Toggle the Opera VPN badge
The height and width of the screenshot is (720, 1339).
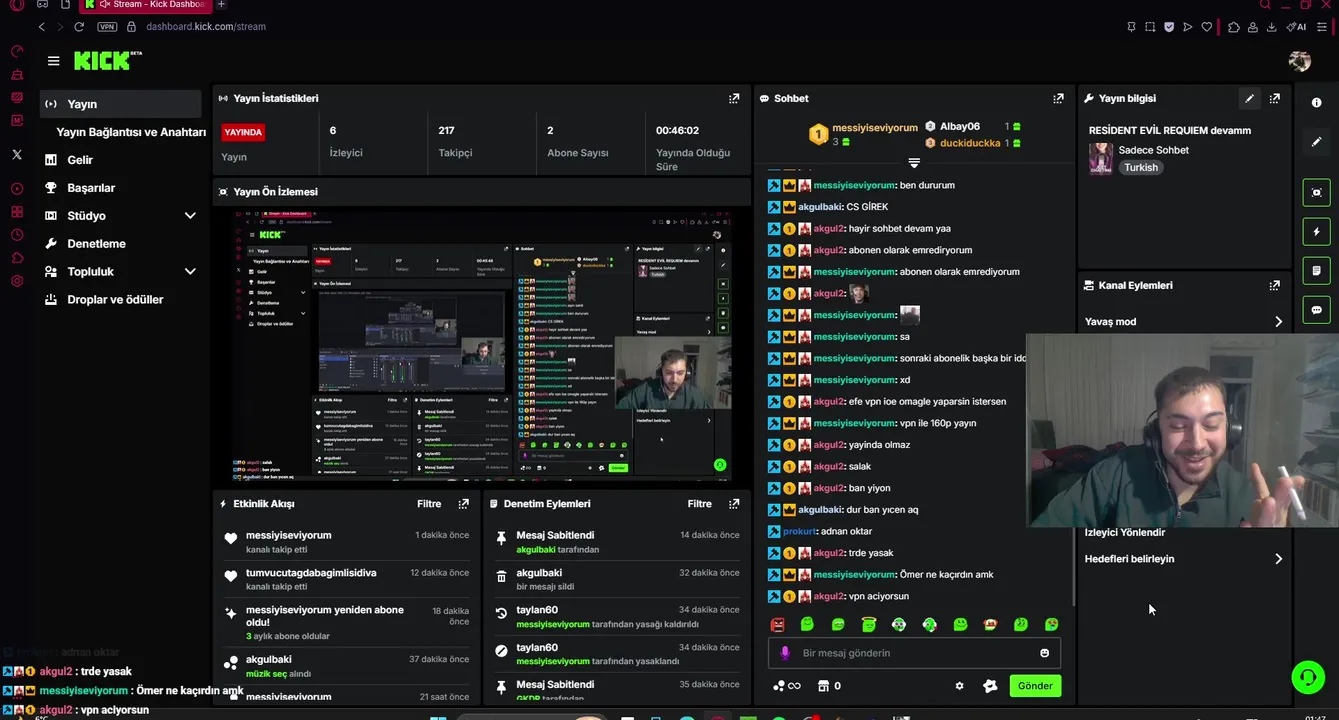(107, 27)
